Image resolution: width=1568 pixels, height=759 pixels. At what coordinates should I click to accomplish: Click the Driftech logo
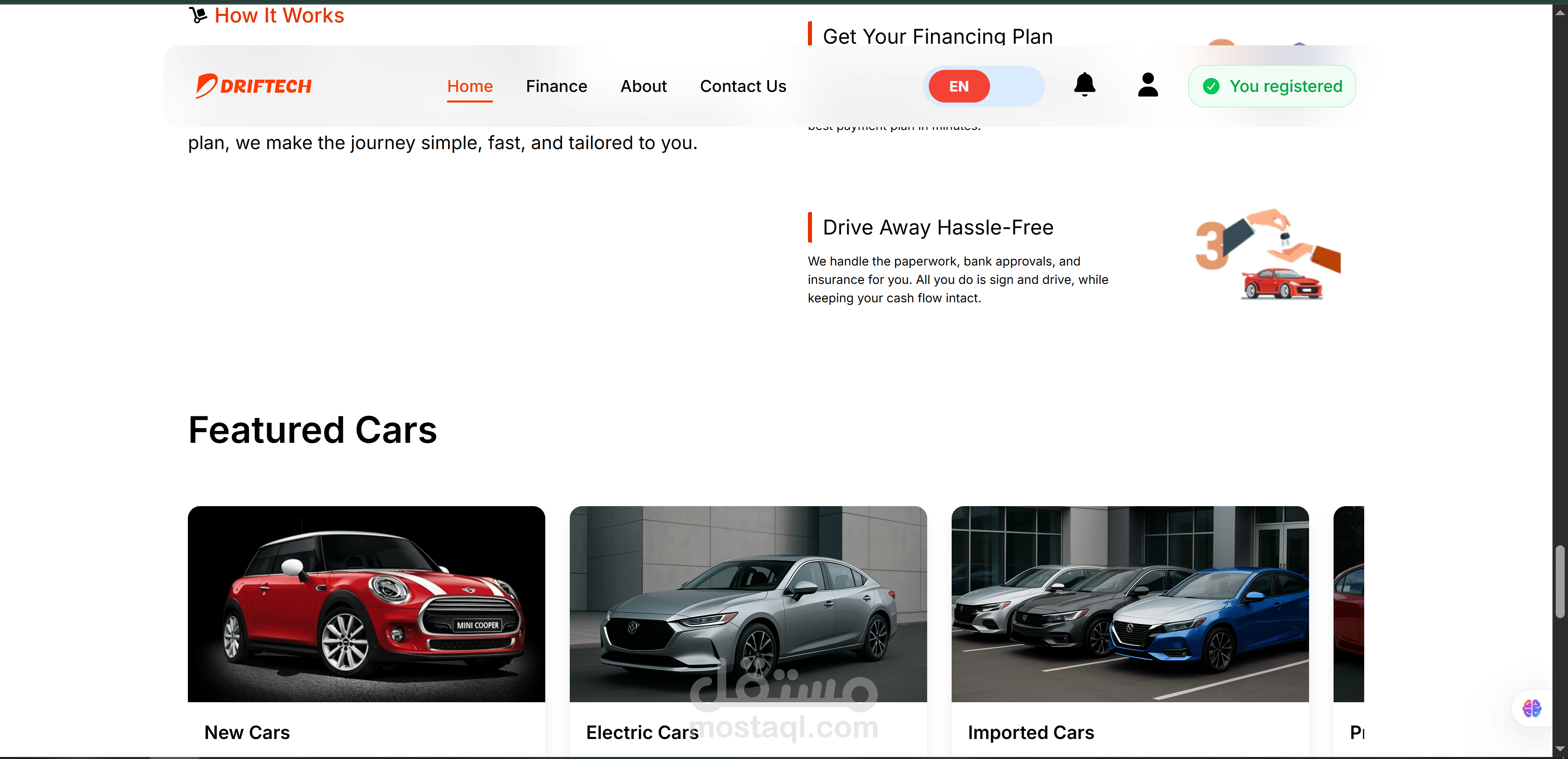(253, 86)
